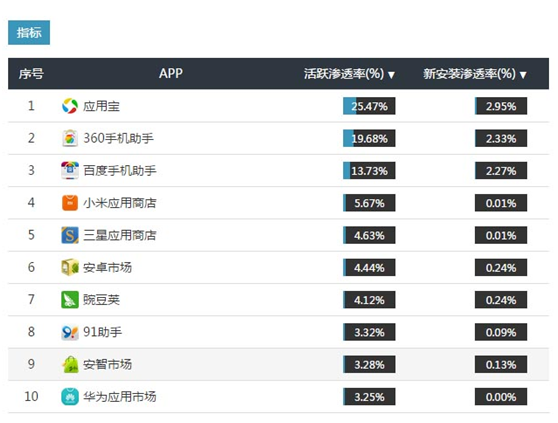This screenshot has height=423, width=558.
Task: Click rank number 10
Action: 31,396
